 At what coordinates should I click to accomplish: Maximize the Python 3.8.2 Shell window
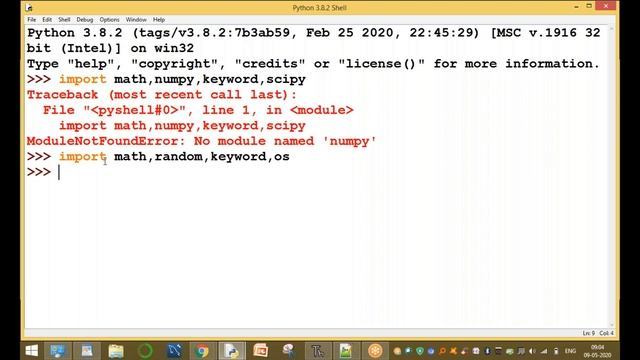(x=589, y=6)
